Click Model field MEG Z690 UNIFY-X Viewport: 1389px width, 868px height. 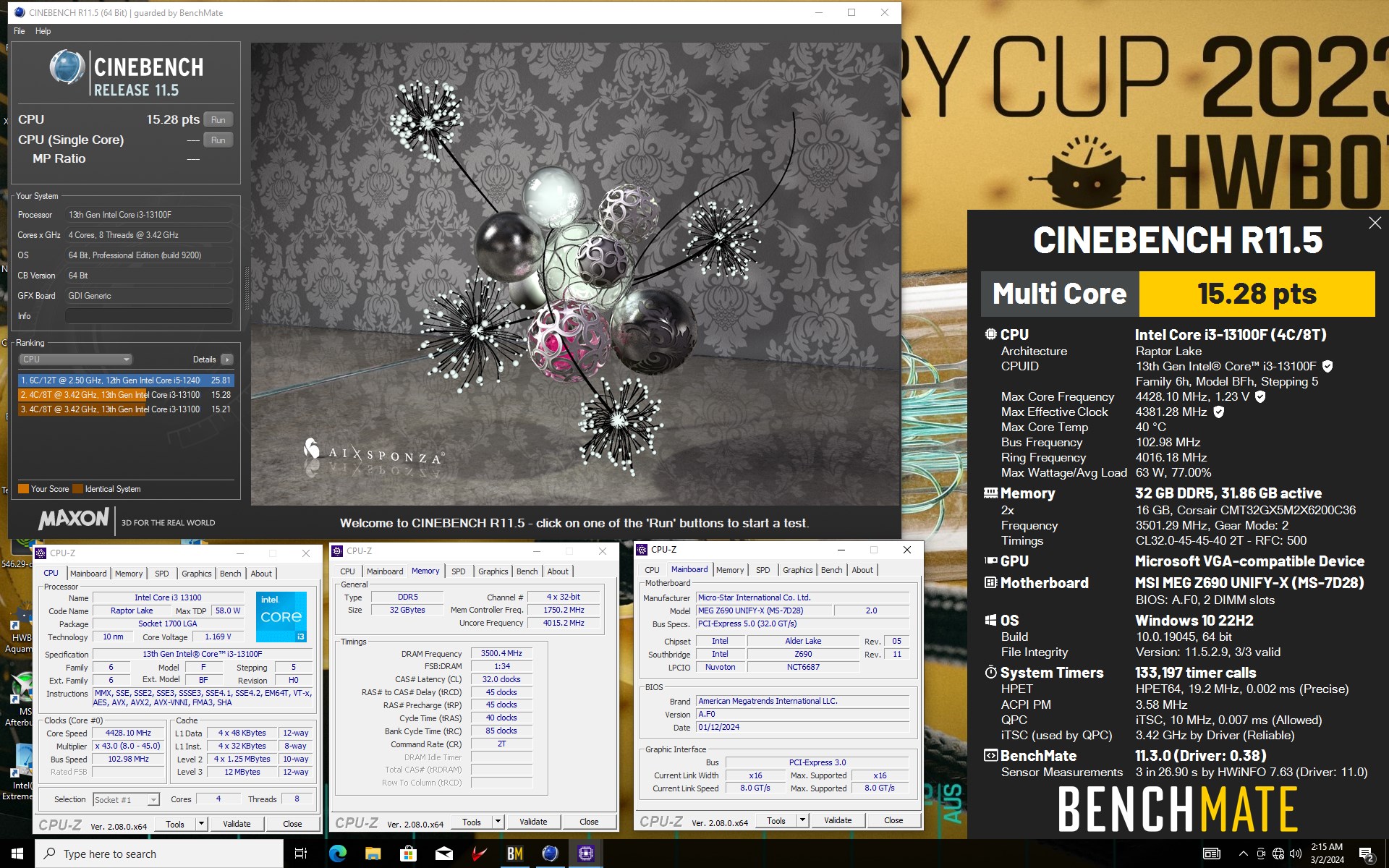(764, 610)
